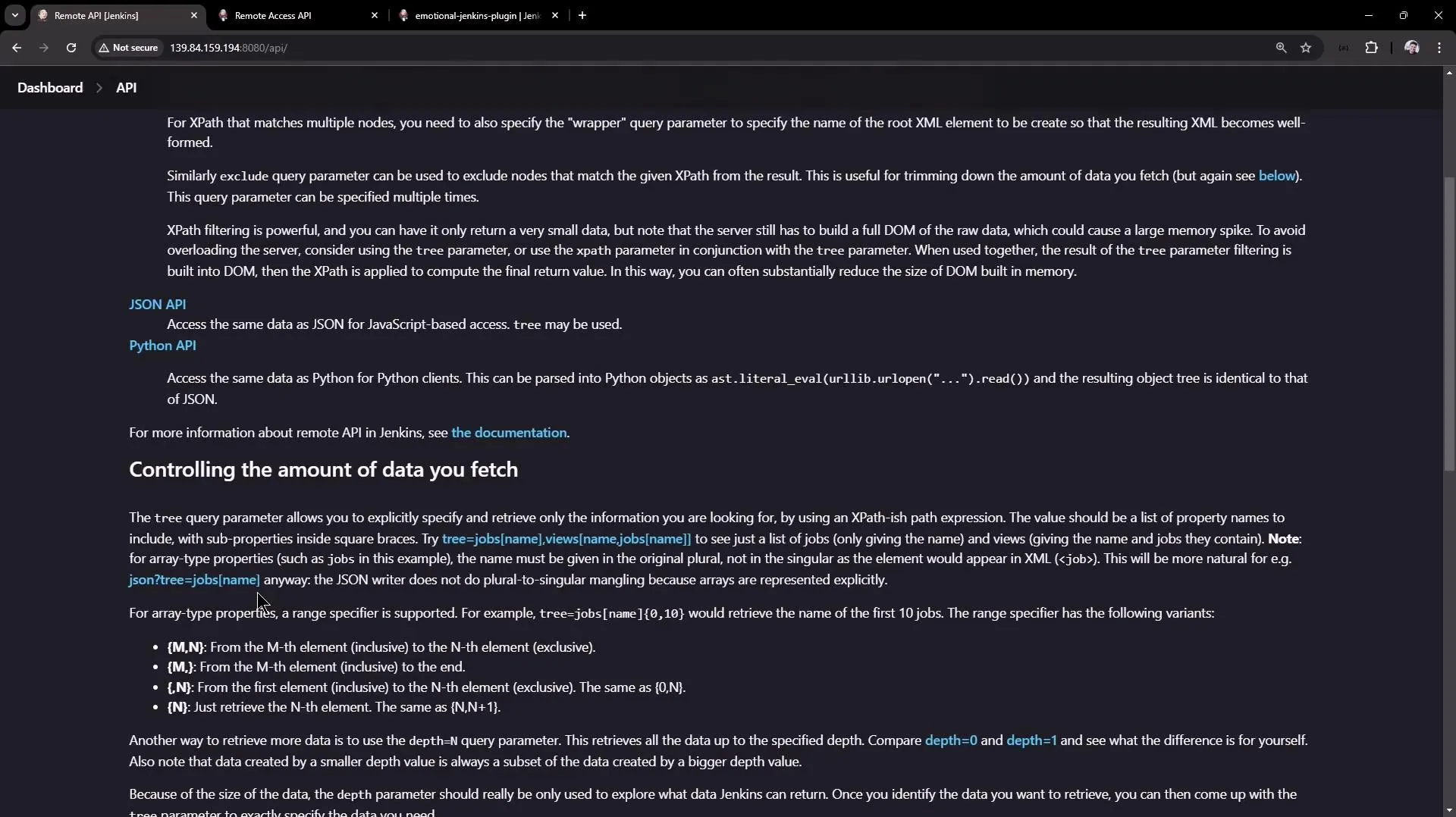Click the Not secure warning indicator

coord(127,47)
